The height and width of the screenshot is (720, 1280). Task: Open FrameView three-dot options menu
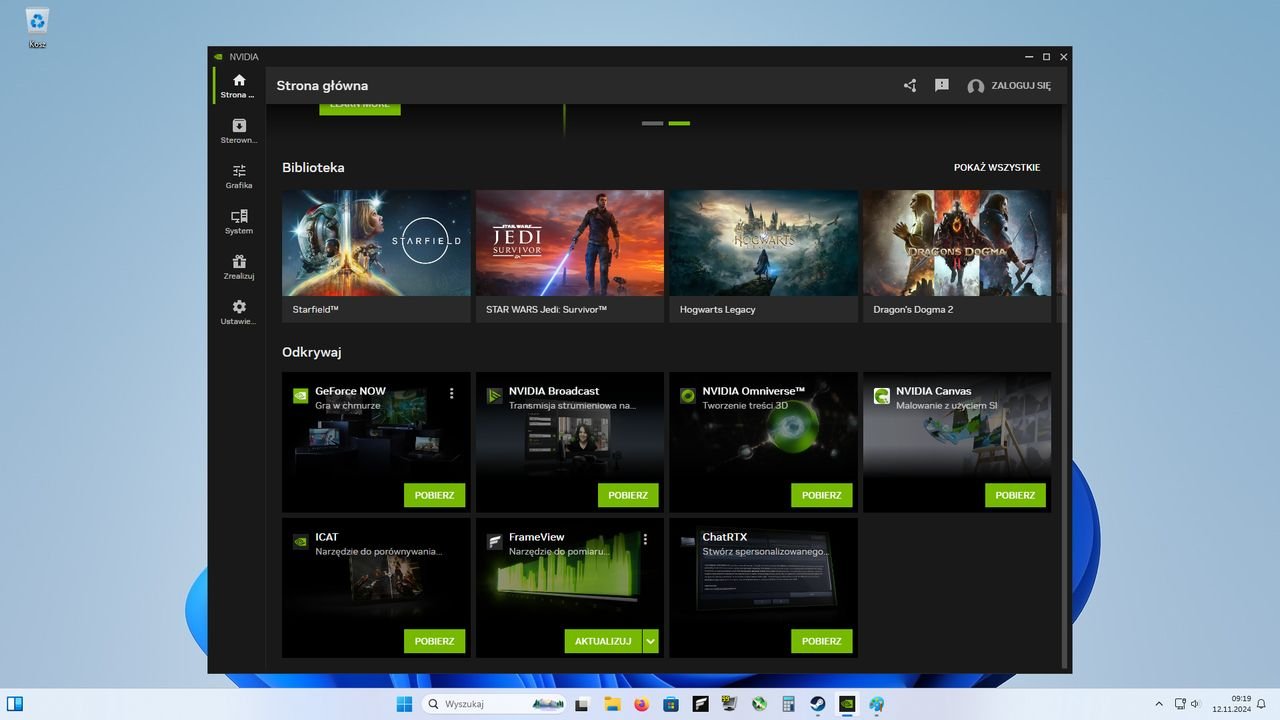tap(646, 539)
